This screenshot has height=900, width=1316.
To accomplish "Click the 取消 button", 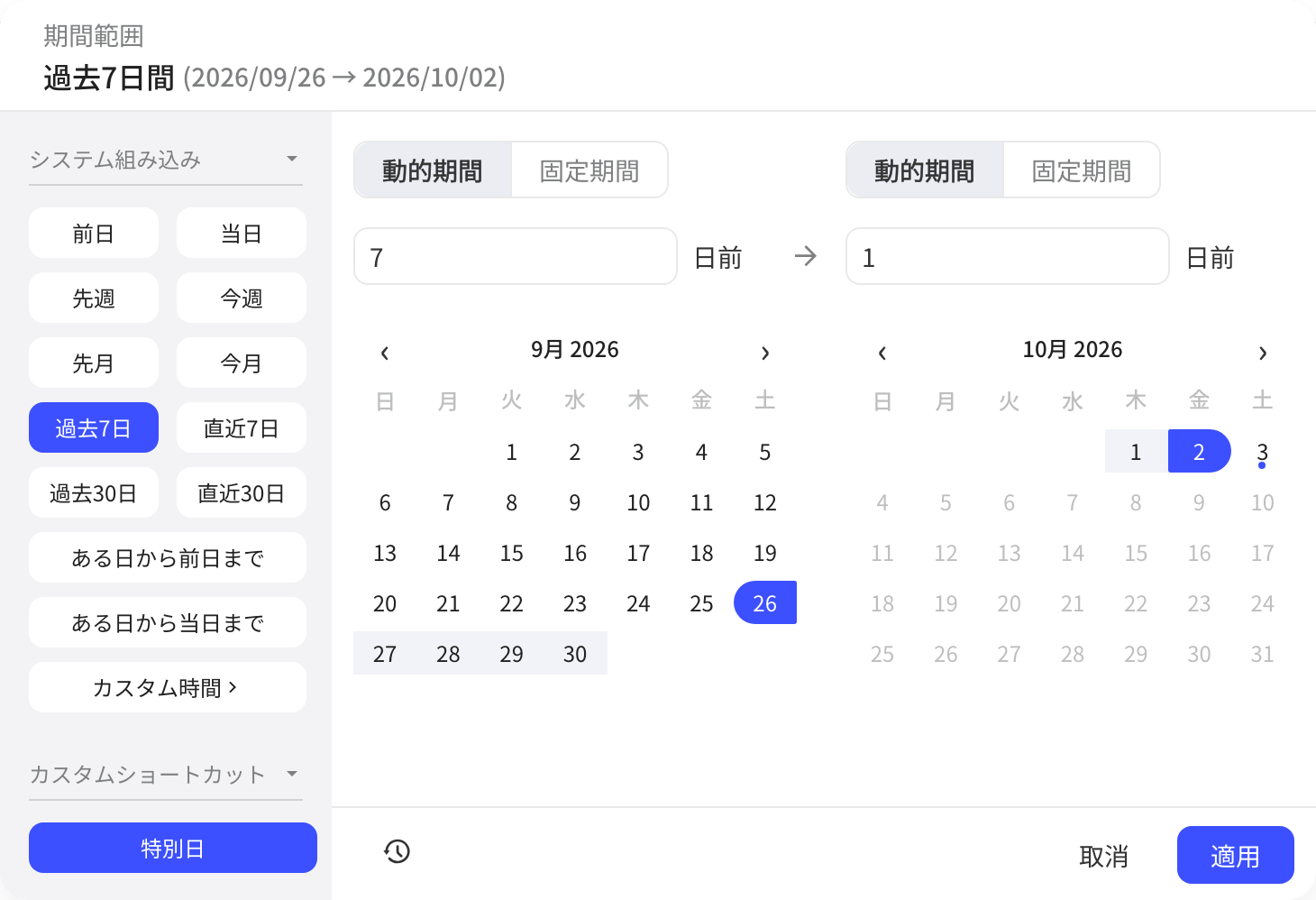I will [x=1104, y=855].
